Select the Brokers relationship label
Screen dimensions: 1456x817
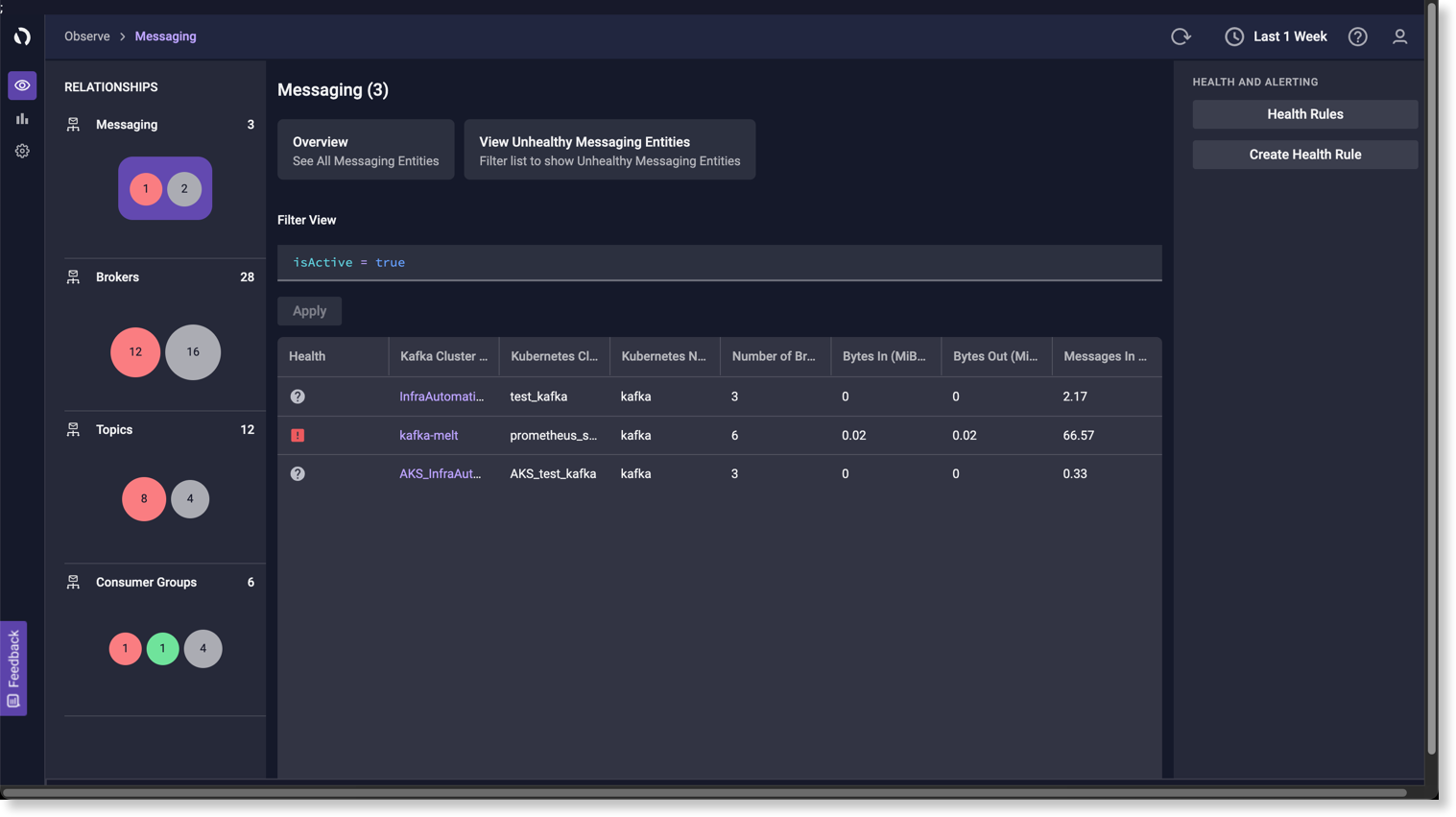click(x=117, y=277)
